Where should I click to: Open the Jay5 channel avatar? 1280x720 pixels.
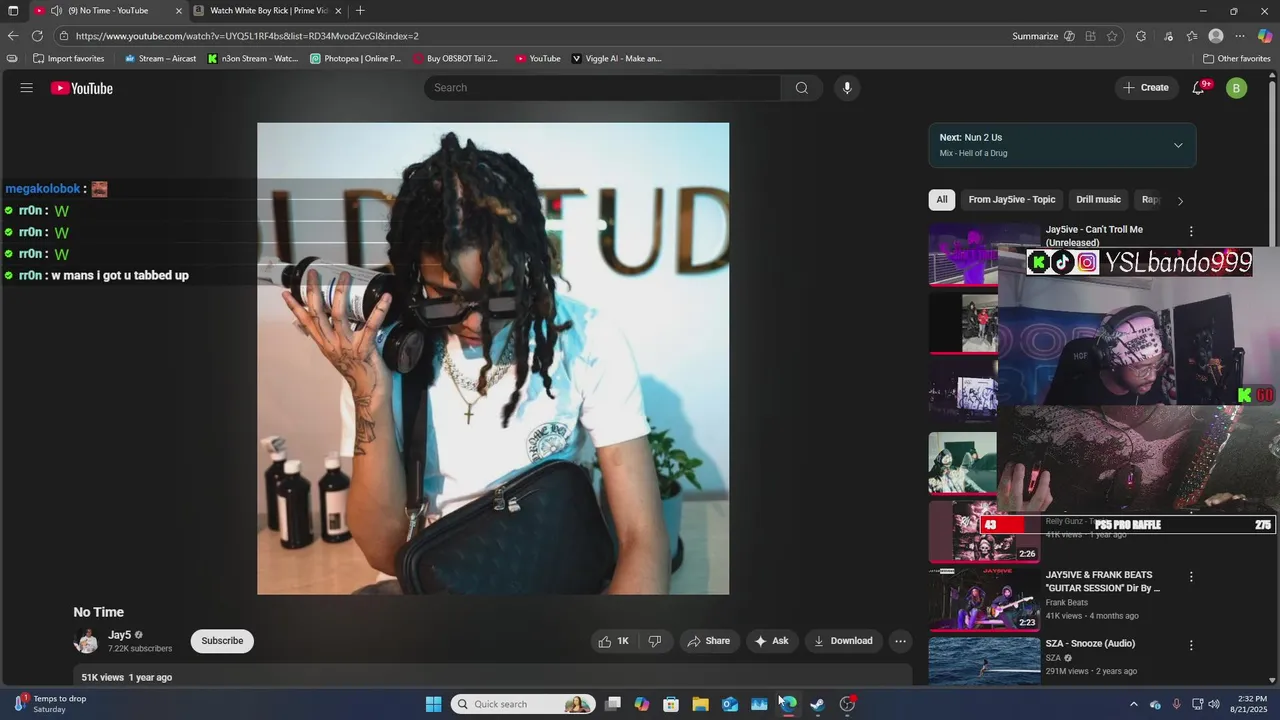(87, 641)
